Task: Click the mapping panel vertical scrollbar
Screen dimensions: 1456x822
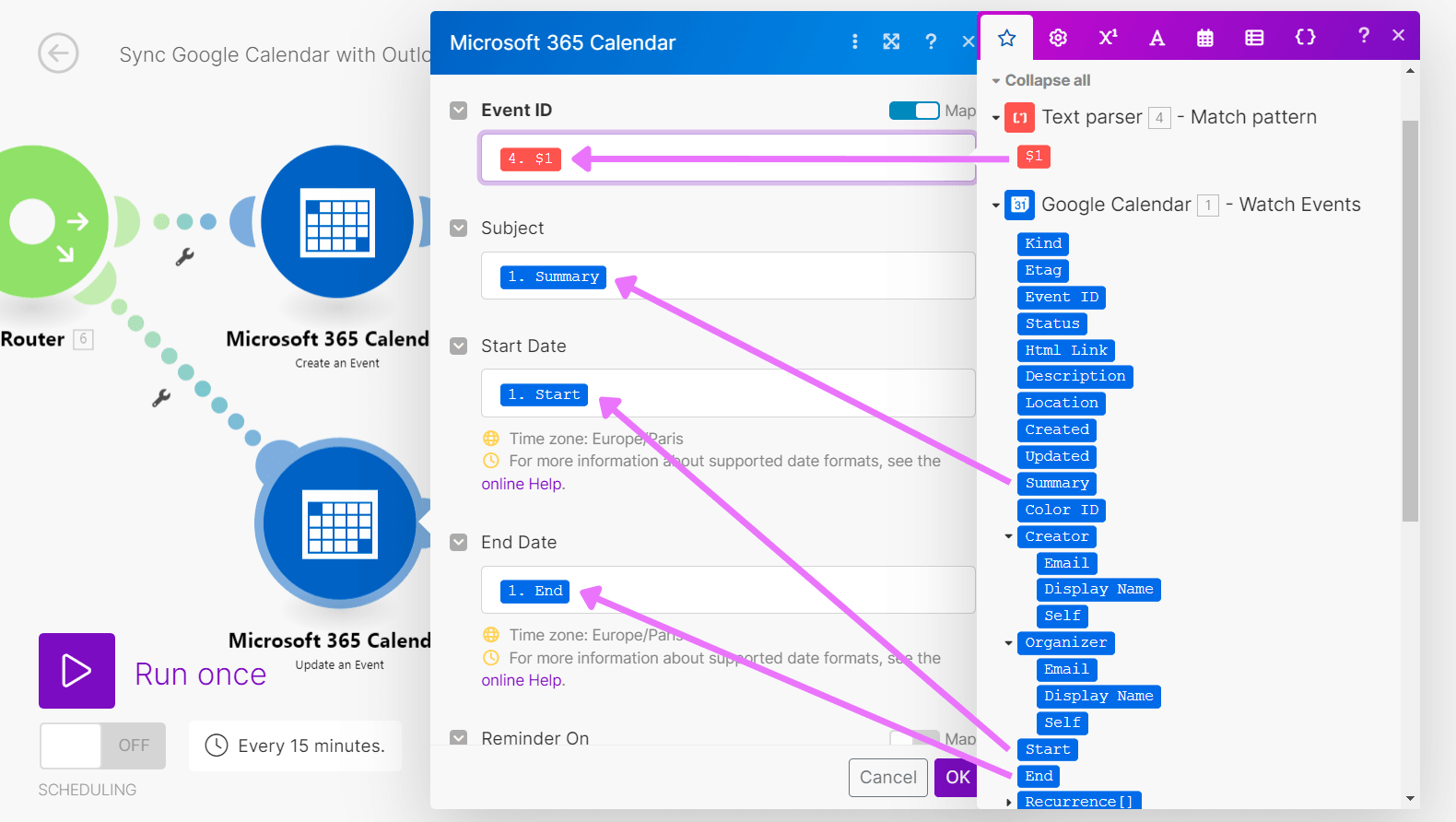Action: (x=1410, y=321)
